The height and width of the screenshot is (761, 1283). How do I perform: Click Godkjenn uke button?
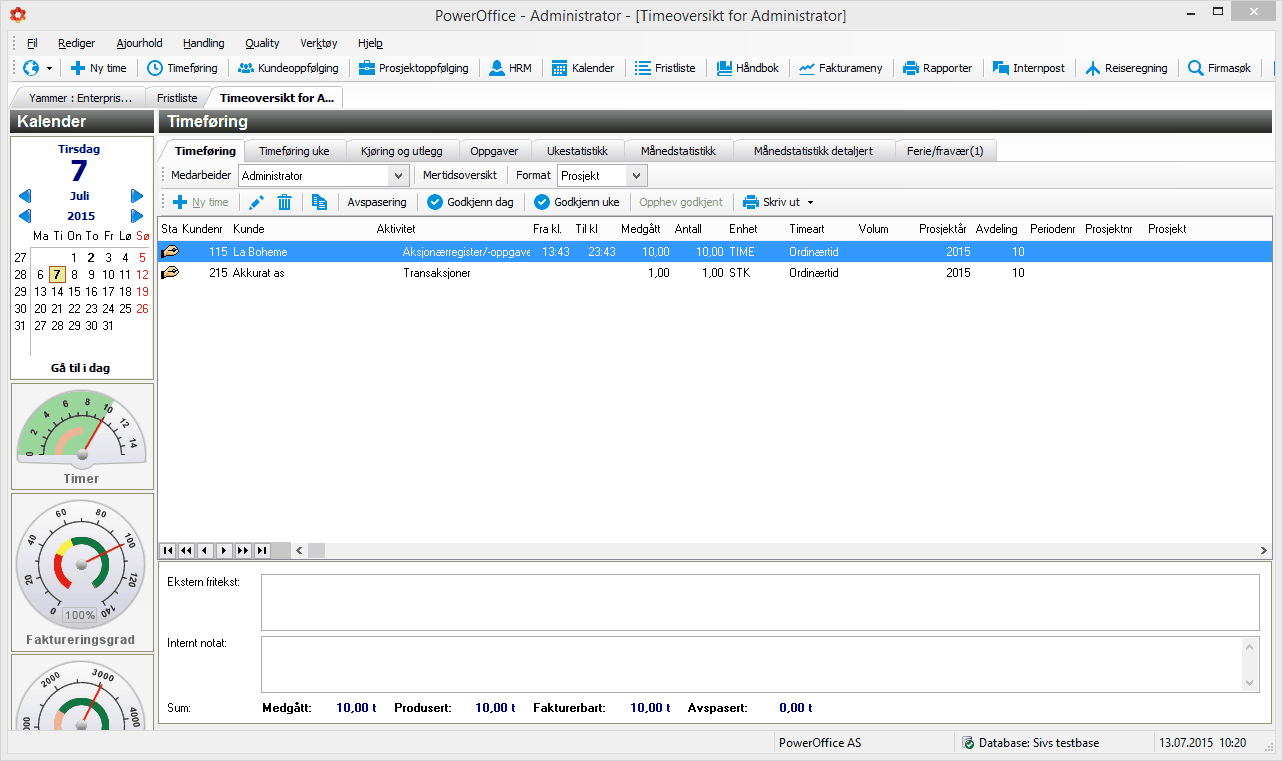click(x=577, y=202)
